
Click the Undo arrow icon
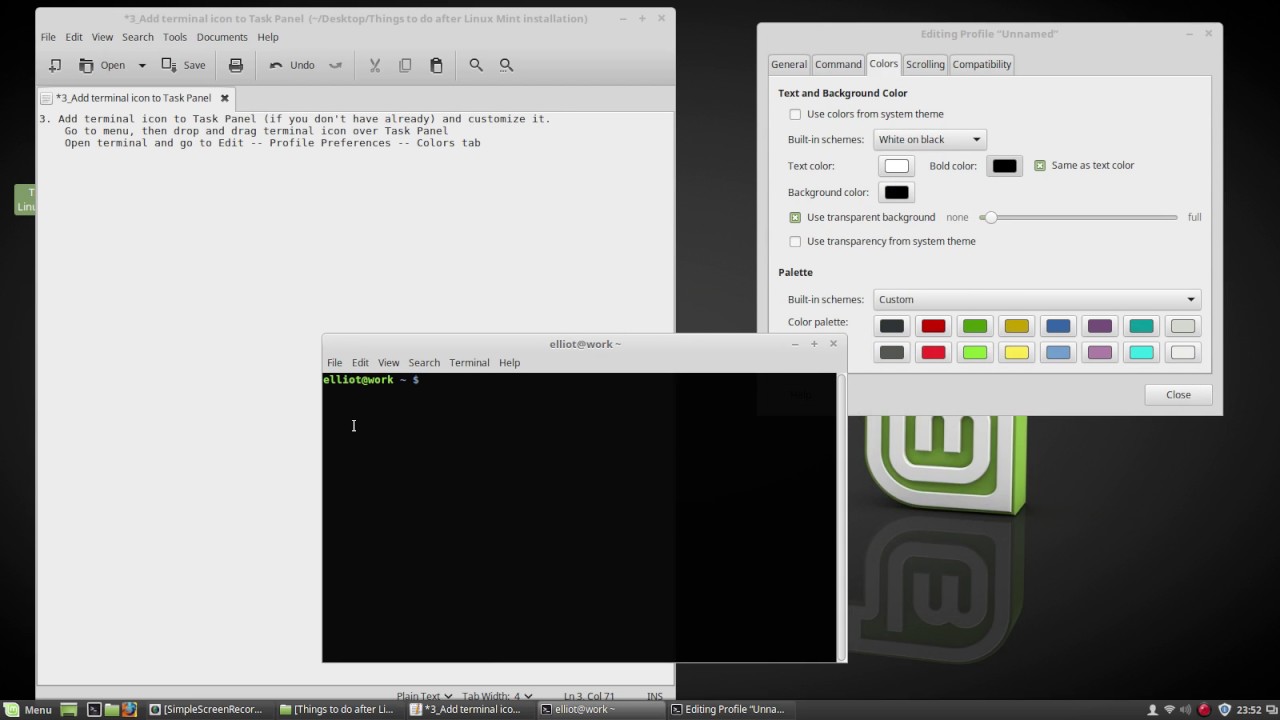coord(276,65)
